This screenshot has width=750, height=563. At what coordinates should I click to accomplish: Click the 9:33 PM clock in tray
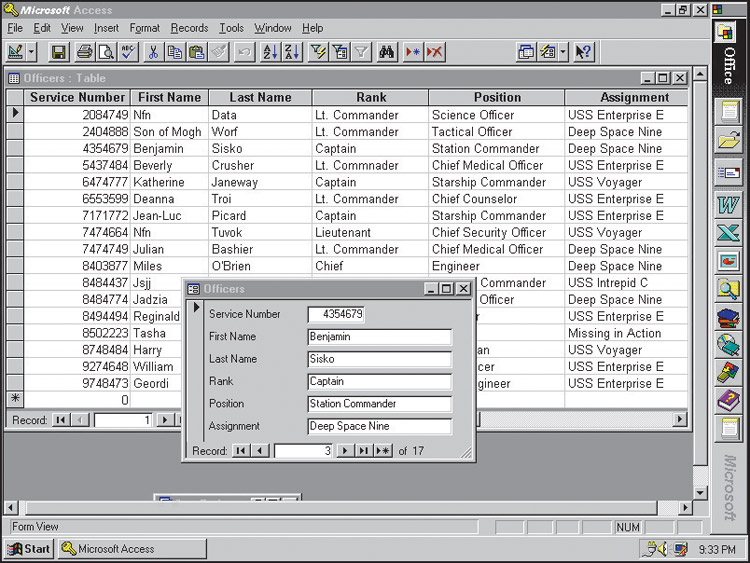(x=717, y=550)
